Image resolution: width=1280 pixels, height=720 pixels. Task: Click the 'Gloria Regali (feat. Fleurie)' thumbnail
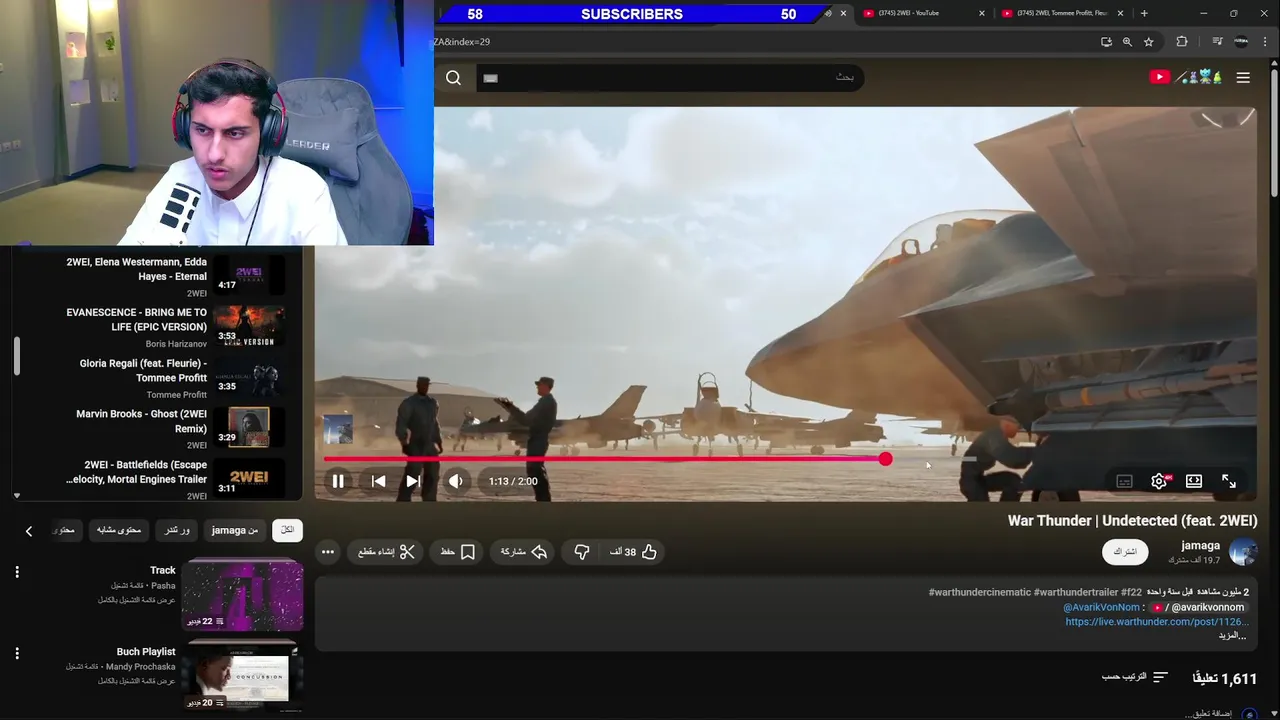pos(249,378)
